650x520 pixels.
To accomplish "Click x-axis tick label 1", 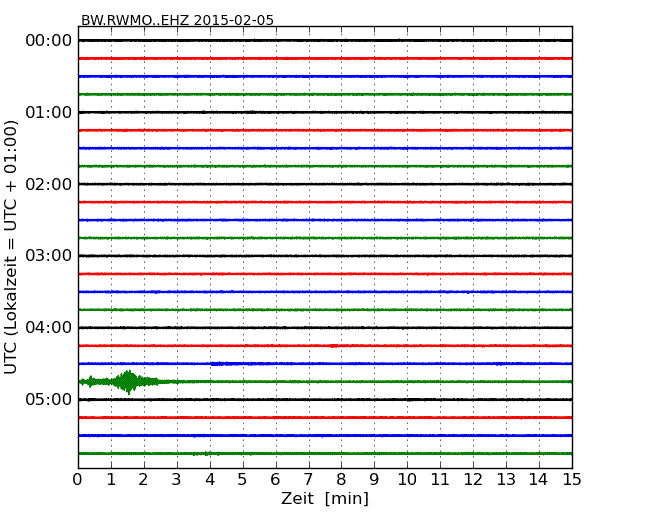I will tap(111, 479).
